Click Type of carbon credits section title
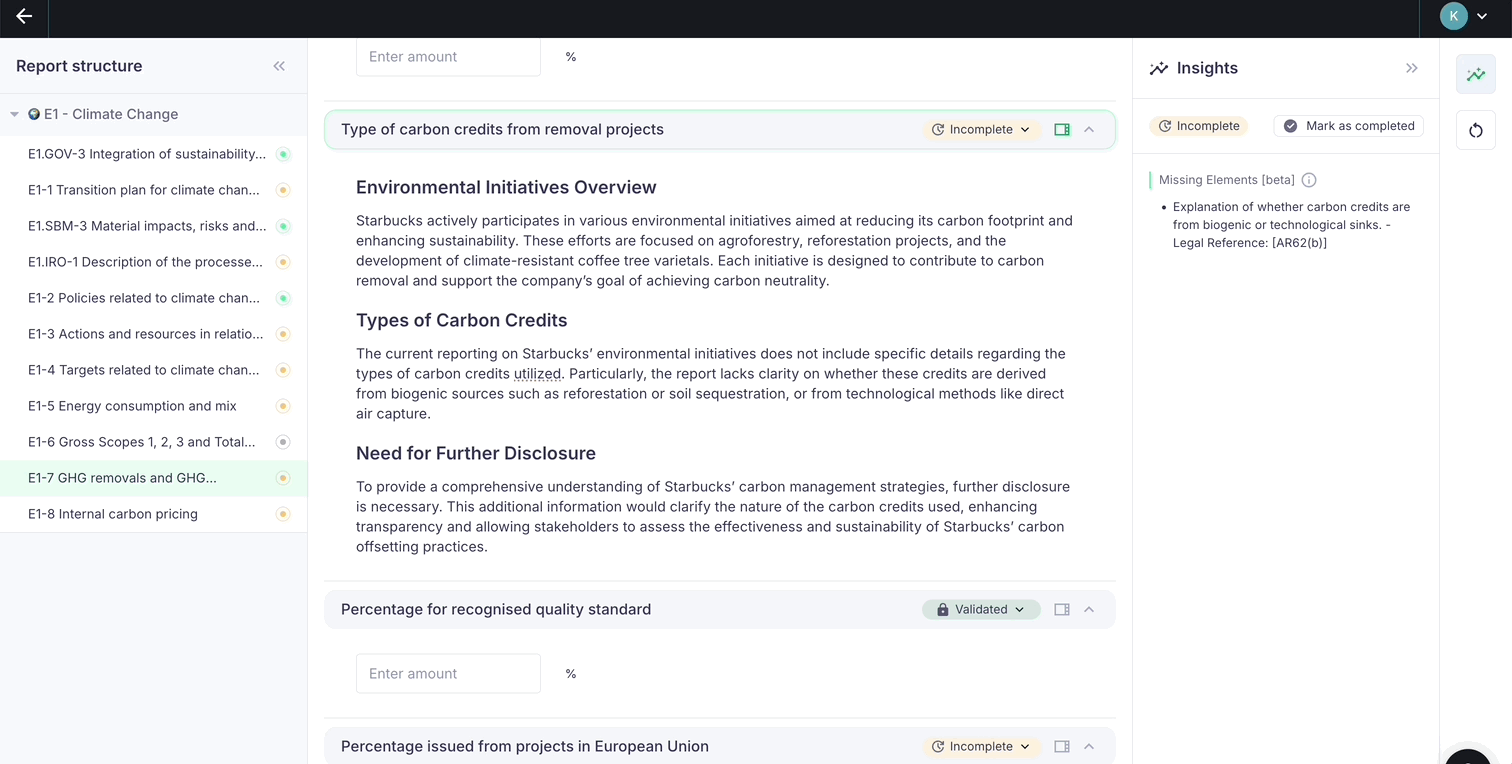This screenshot has height=764, width=1512. [502, 129]
